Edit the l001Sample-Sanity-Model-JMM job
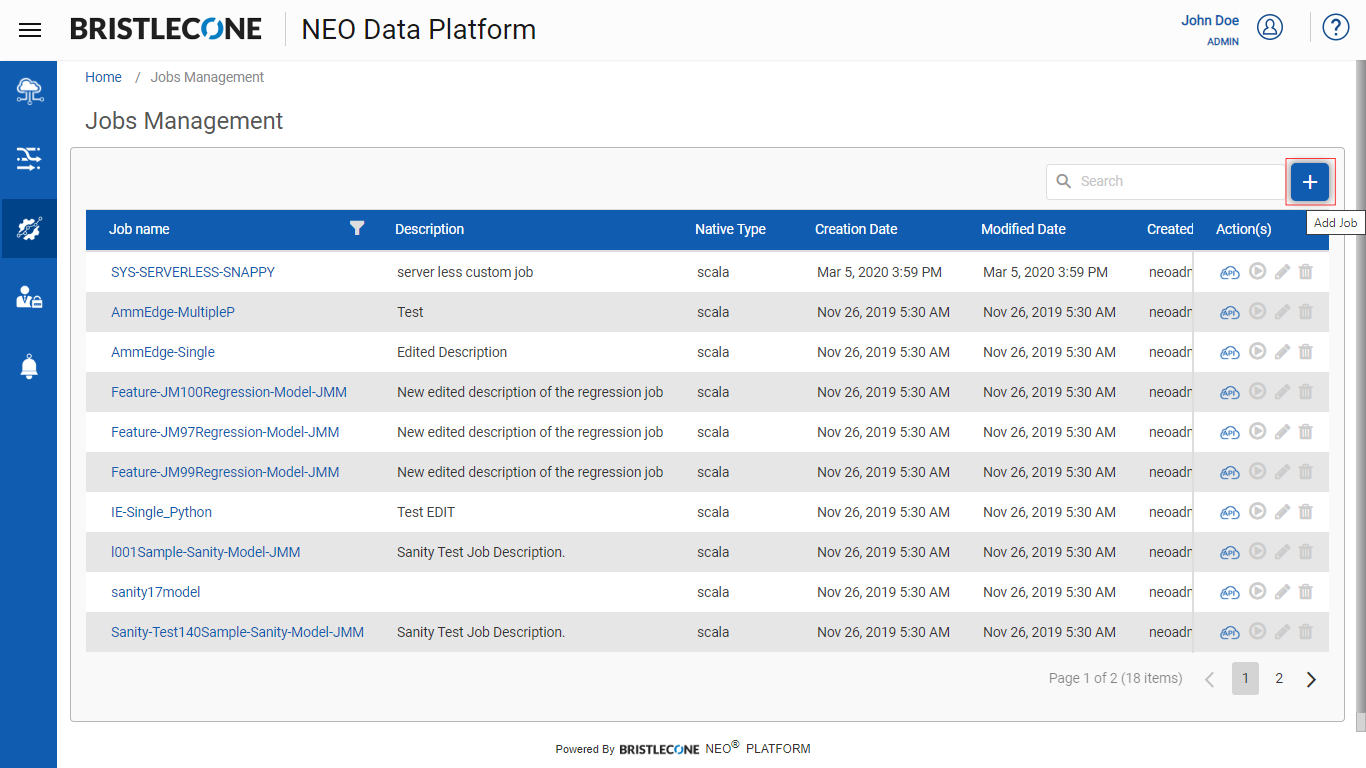The height and width of the screenshot is (768, 1366). [x=1283, y=551]
